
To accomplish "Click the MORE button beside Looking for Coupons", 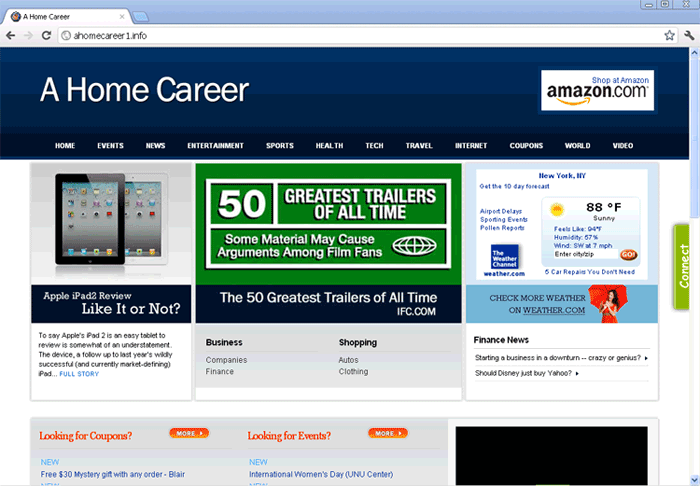I will click(x=189, y=433).
